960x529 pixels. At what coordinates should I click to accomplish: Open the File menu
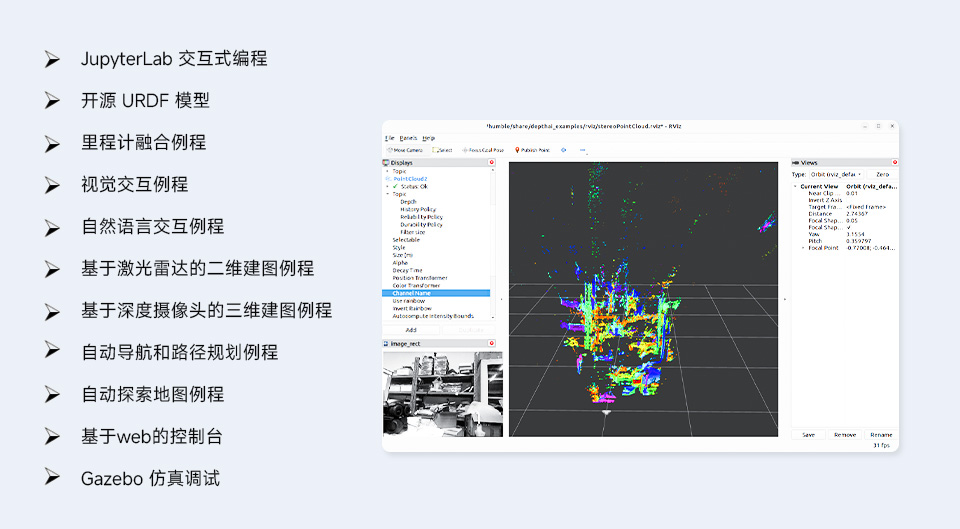389,137
